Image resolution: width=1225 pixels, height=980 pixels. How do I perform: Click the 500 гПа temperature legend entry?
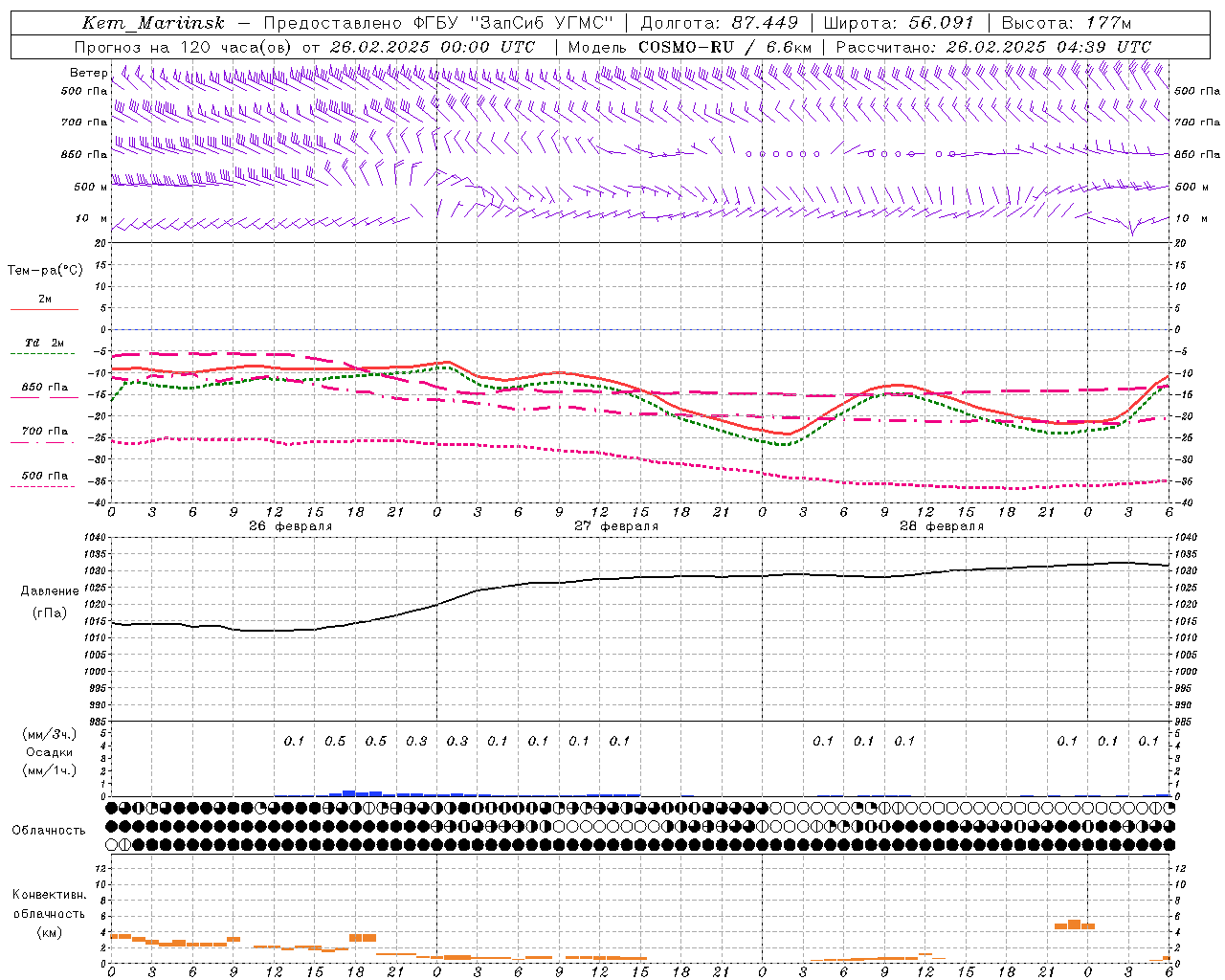coord(45,476)
